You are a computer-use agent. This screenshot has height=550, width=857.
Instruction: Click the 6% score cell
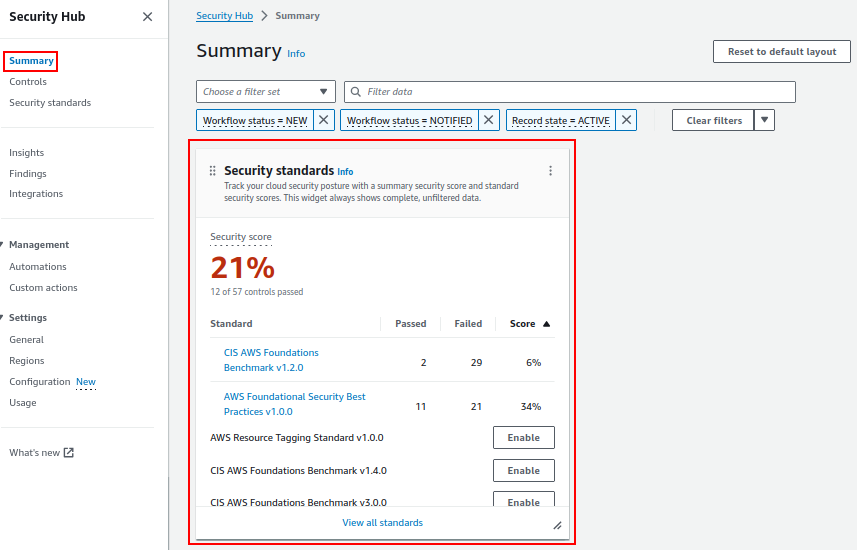click(x=533, y=362)
